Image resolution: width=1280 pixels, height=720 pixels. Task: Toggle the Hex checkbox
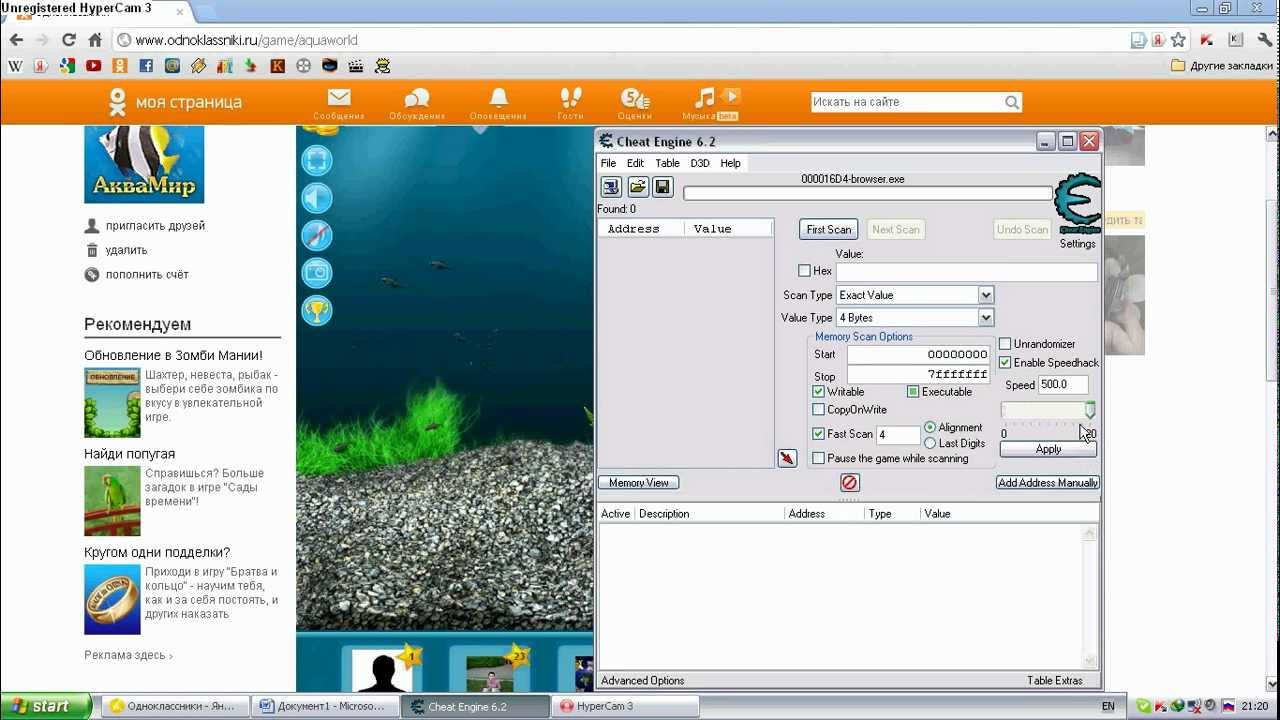click(805, 271)
